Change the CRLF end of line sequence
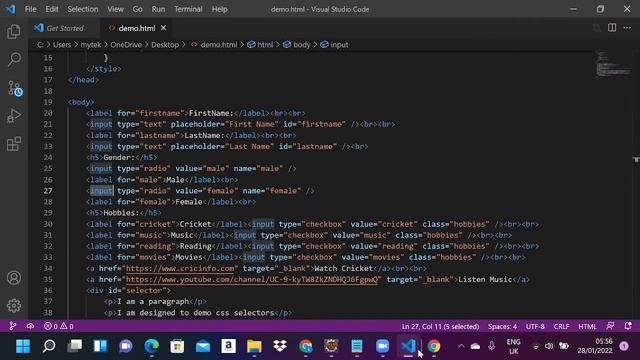 pos(561,326)
